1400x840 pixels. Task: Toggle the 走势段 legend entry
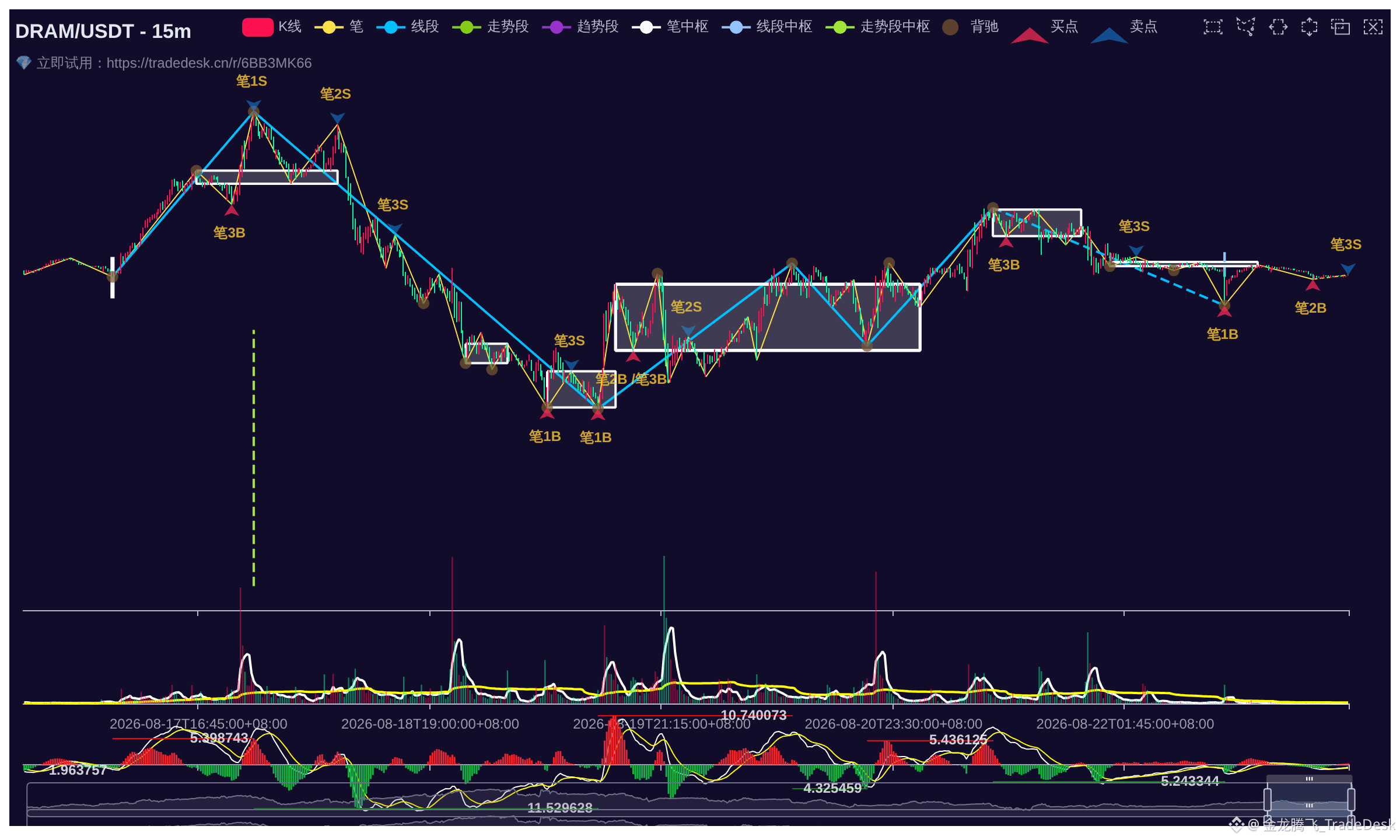point(491,27)
